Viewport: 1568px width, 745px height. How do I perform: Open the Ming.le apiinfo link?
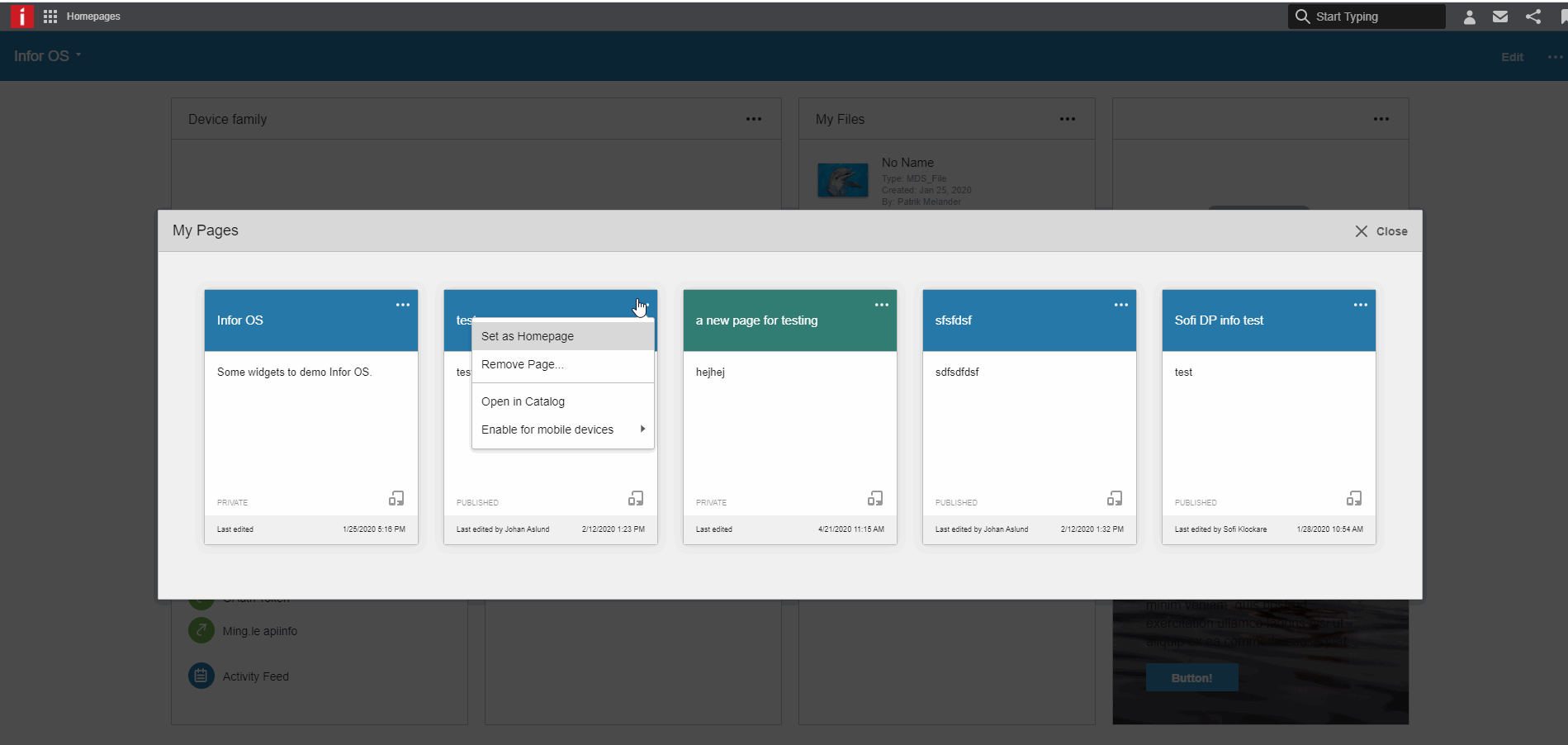click(260, 631)
